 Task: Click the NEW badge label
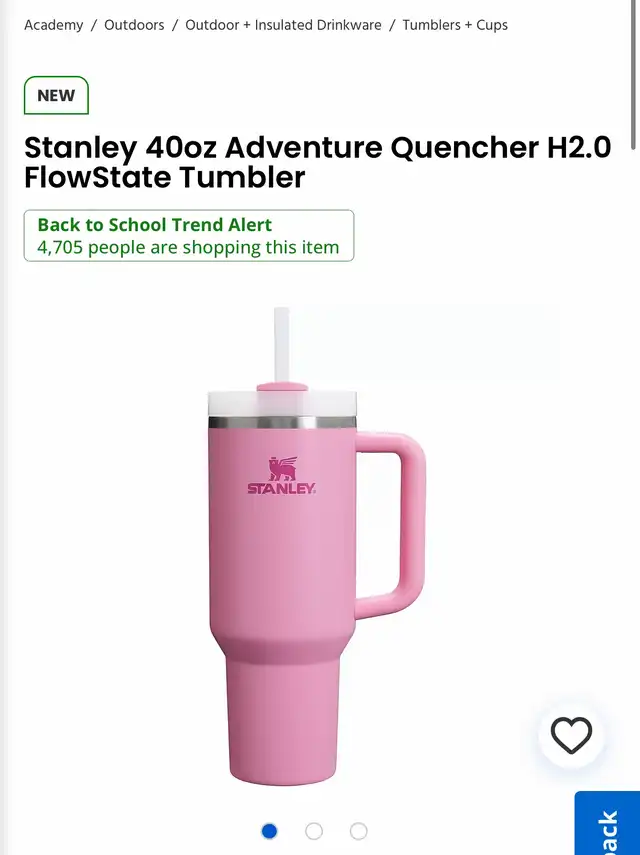tap(56, 95)
